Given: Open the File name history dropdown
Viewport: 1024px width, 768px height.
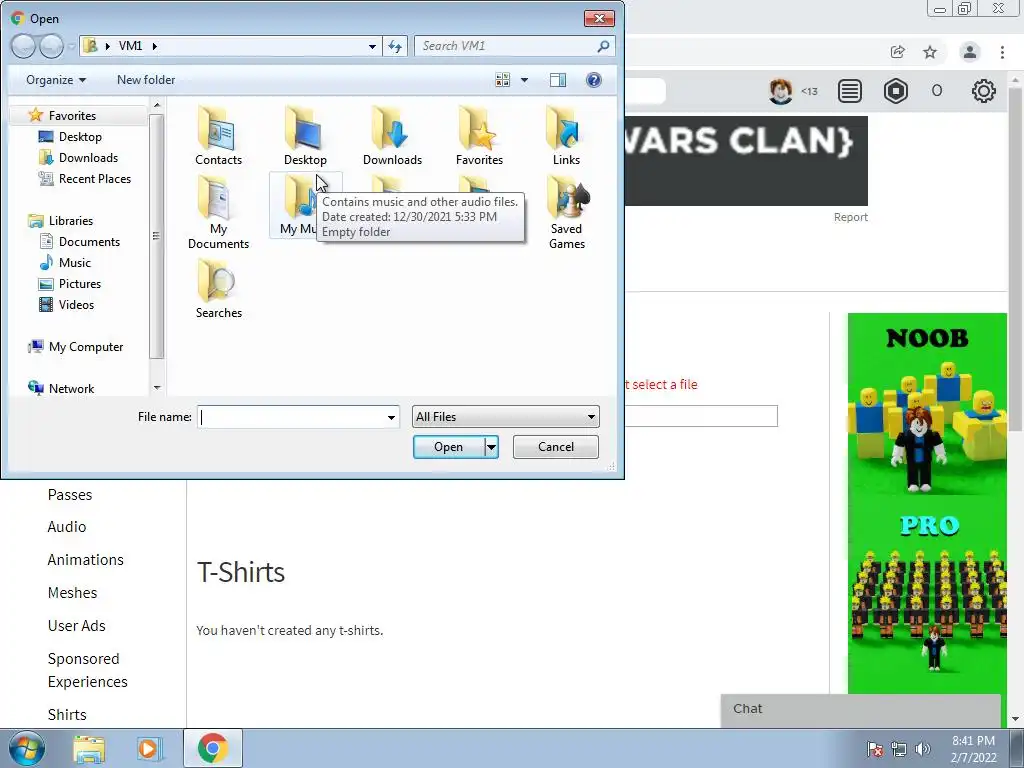Looking at the screenshot, I should point(391,417).
